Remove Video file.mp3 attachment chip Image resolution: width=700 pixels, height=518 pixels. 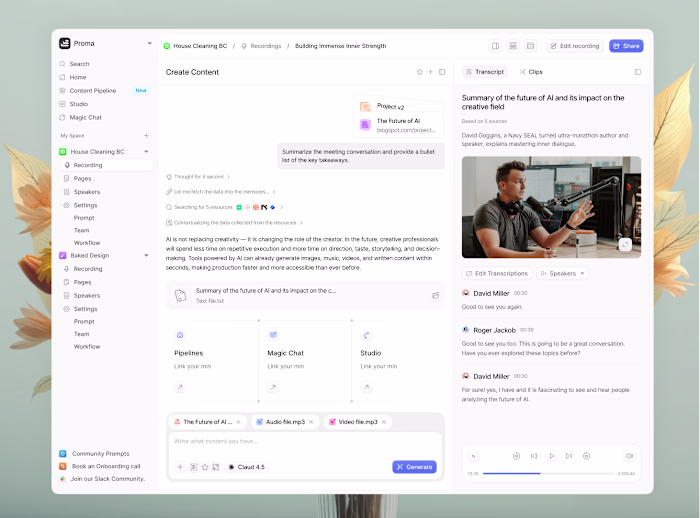pyautogui.click(x=384, y=422)
